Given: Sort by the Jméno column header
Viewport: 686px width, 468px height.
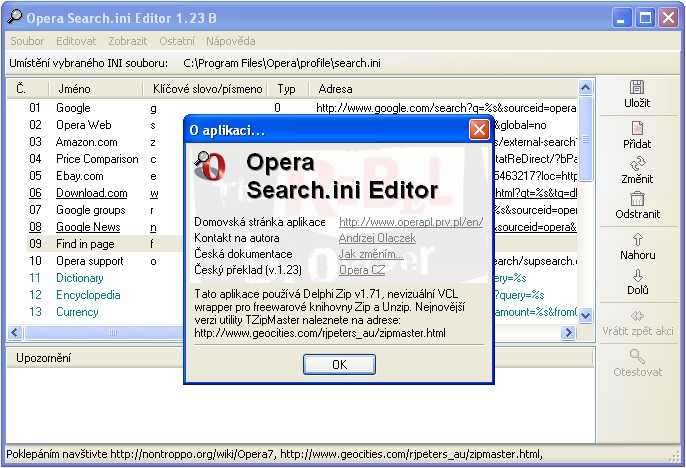Looking at the screenshot, I should [x=95, y=89].
